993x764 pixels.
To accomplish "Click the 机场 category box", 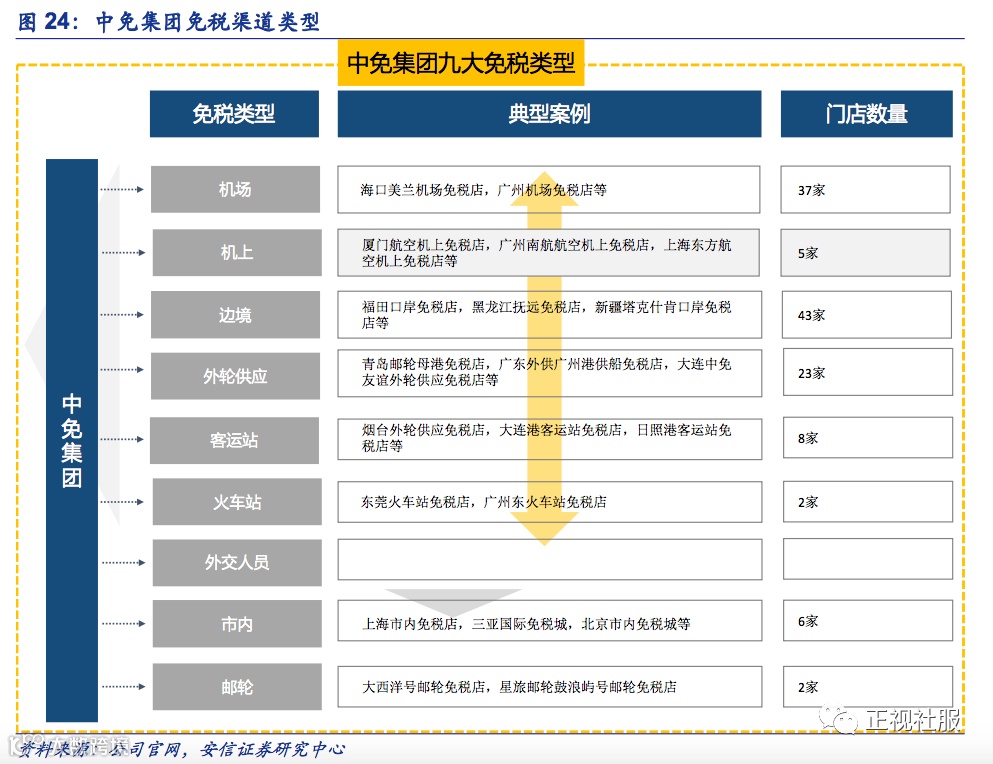I will point(235,189).
